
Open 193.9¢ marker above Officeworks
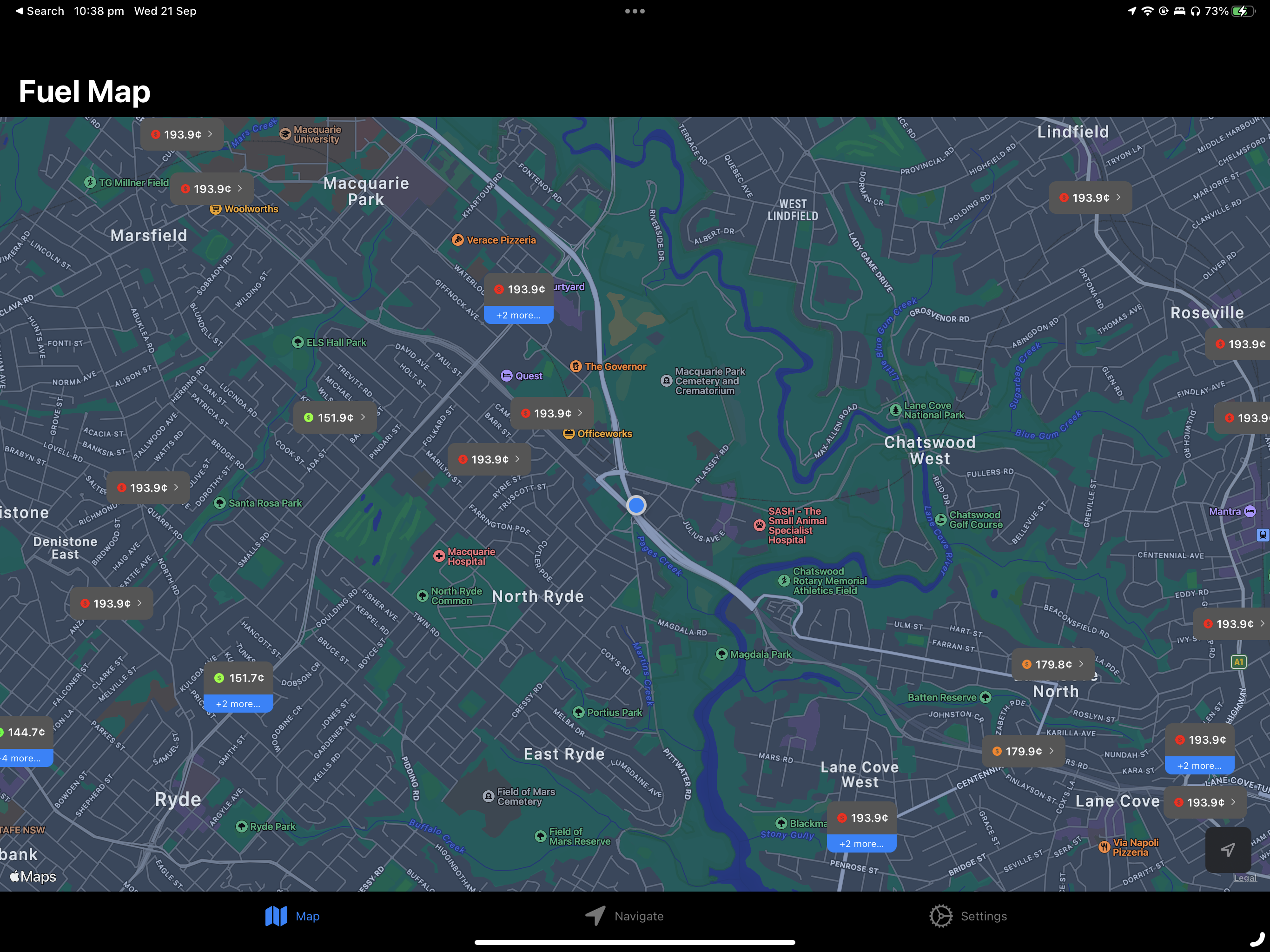pos(552,413)
